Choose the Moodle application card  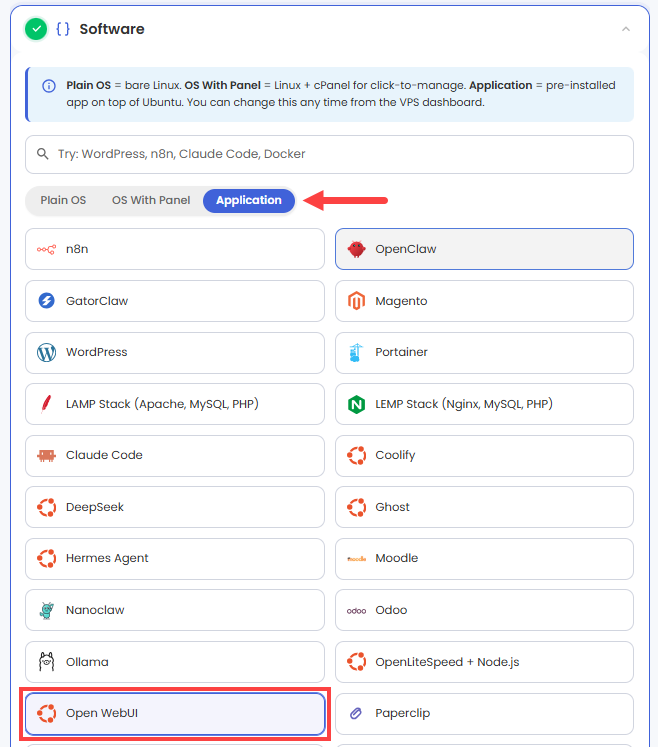tap(484, 559)
